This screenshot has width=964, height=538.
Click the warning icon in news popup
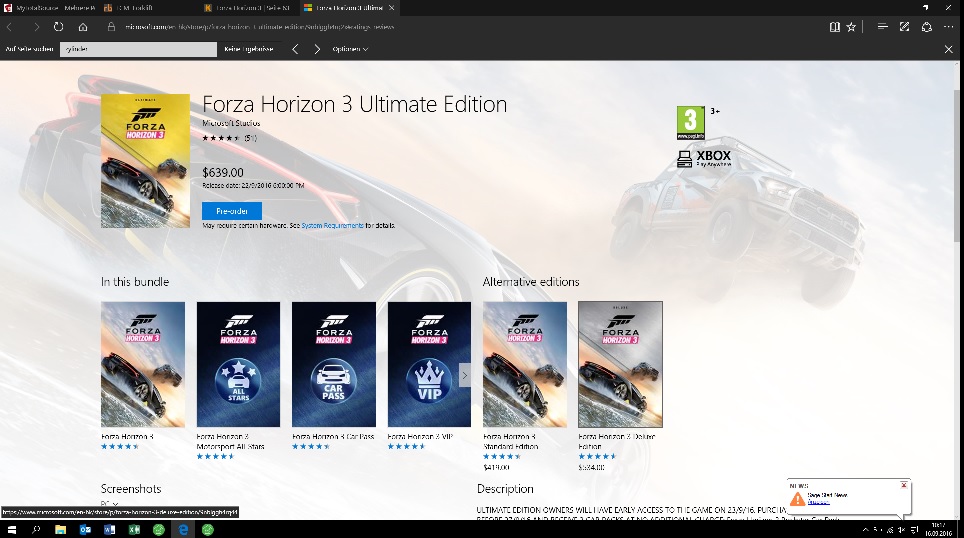pos(797,499)
